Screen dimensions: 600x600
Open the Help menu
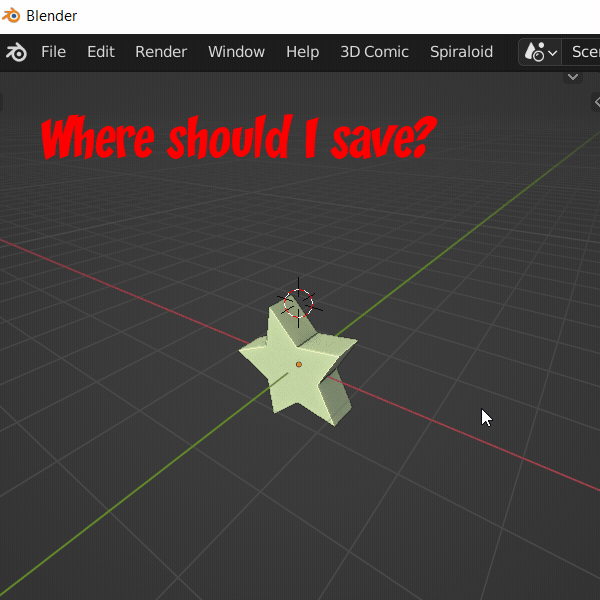click(302, 52)
